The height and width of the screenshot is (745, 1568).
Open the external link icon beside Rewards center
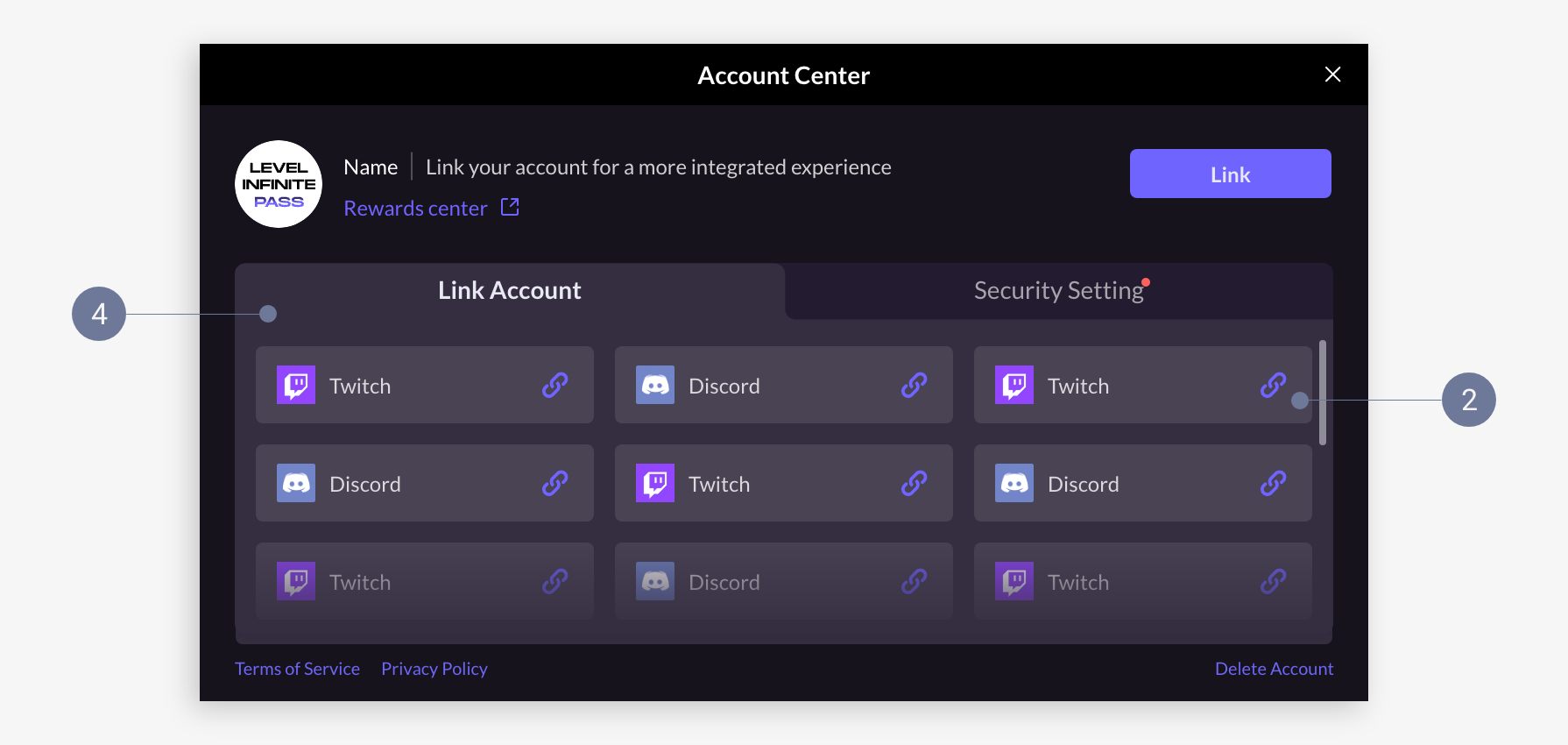pyautogui.click(x=510, y=207)
